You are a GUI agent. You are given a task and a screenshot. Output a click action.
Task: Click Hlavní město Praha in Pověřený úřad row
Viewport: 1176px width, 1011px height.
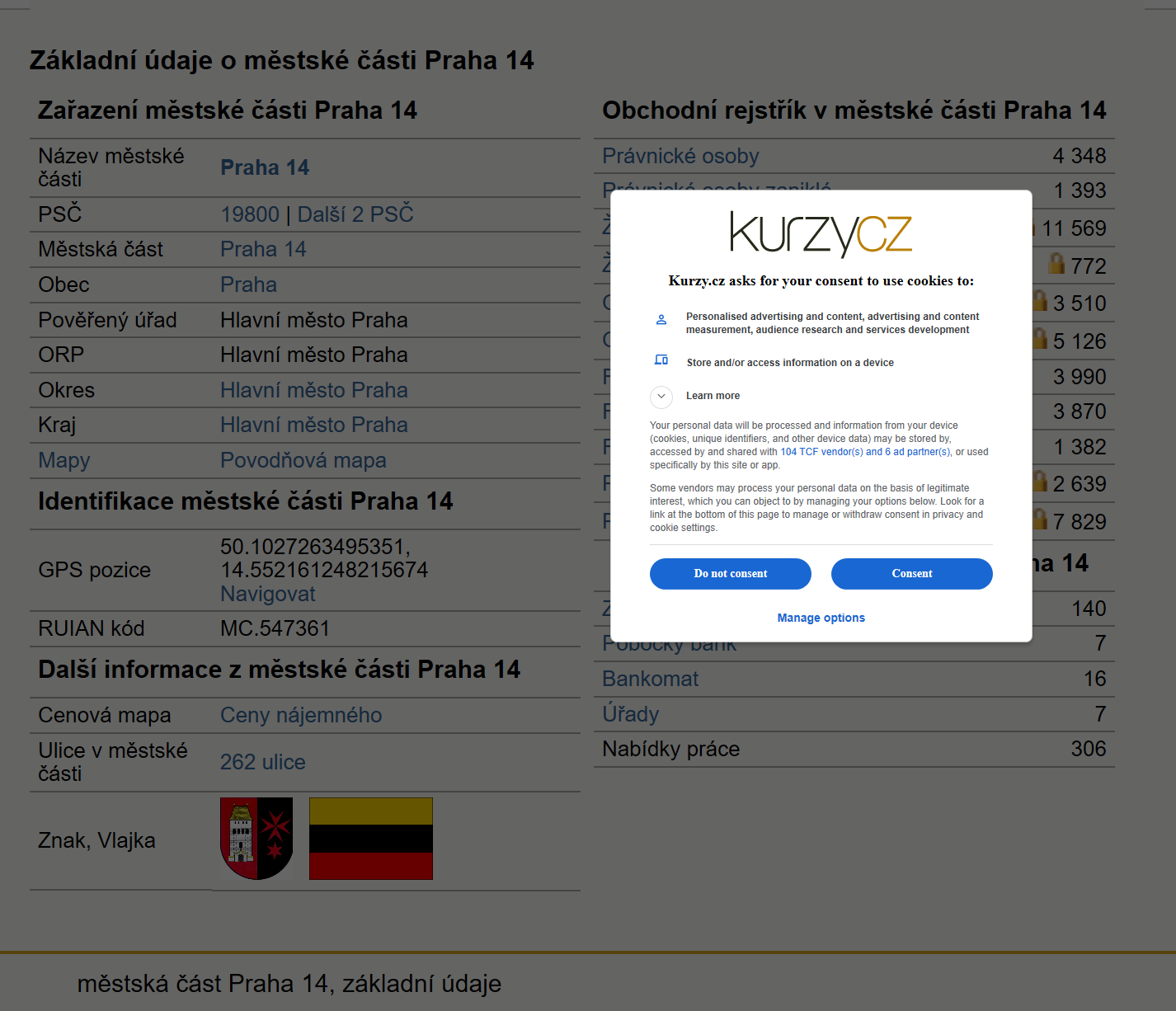coord(314,320)
